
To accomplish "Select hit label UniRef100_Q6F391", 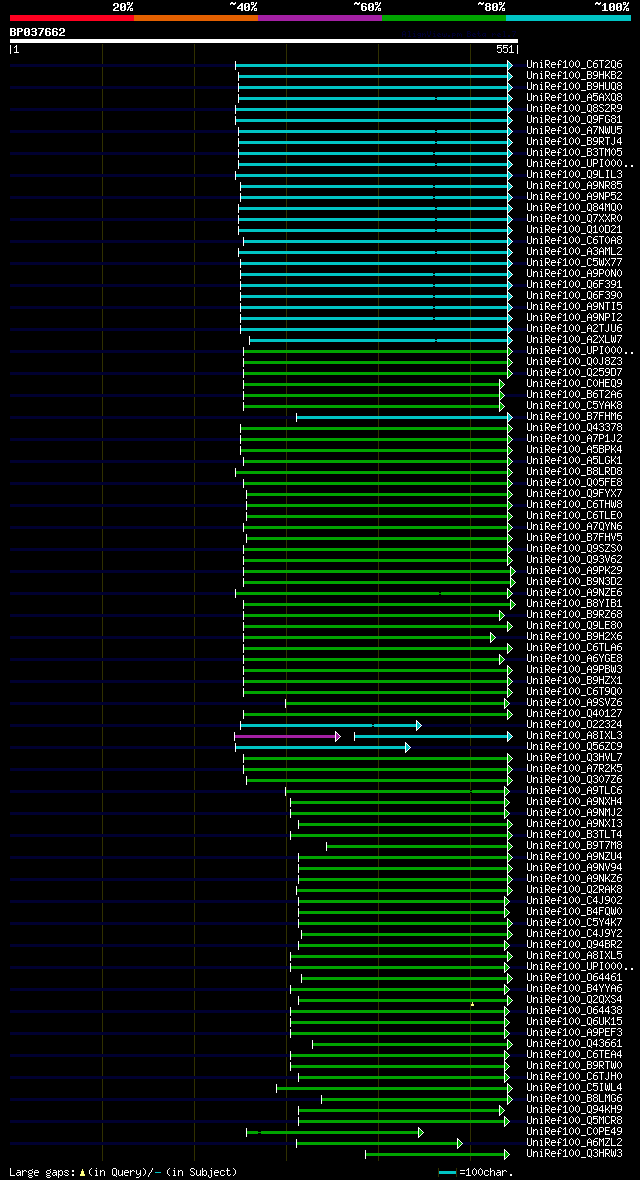I will (x=574, y=284).
